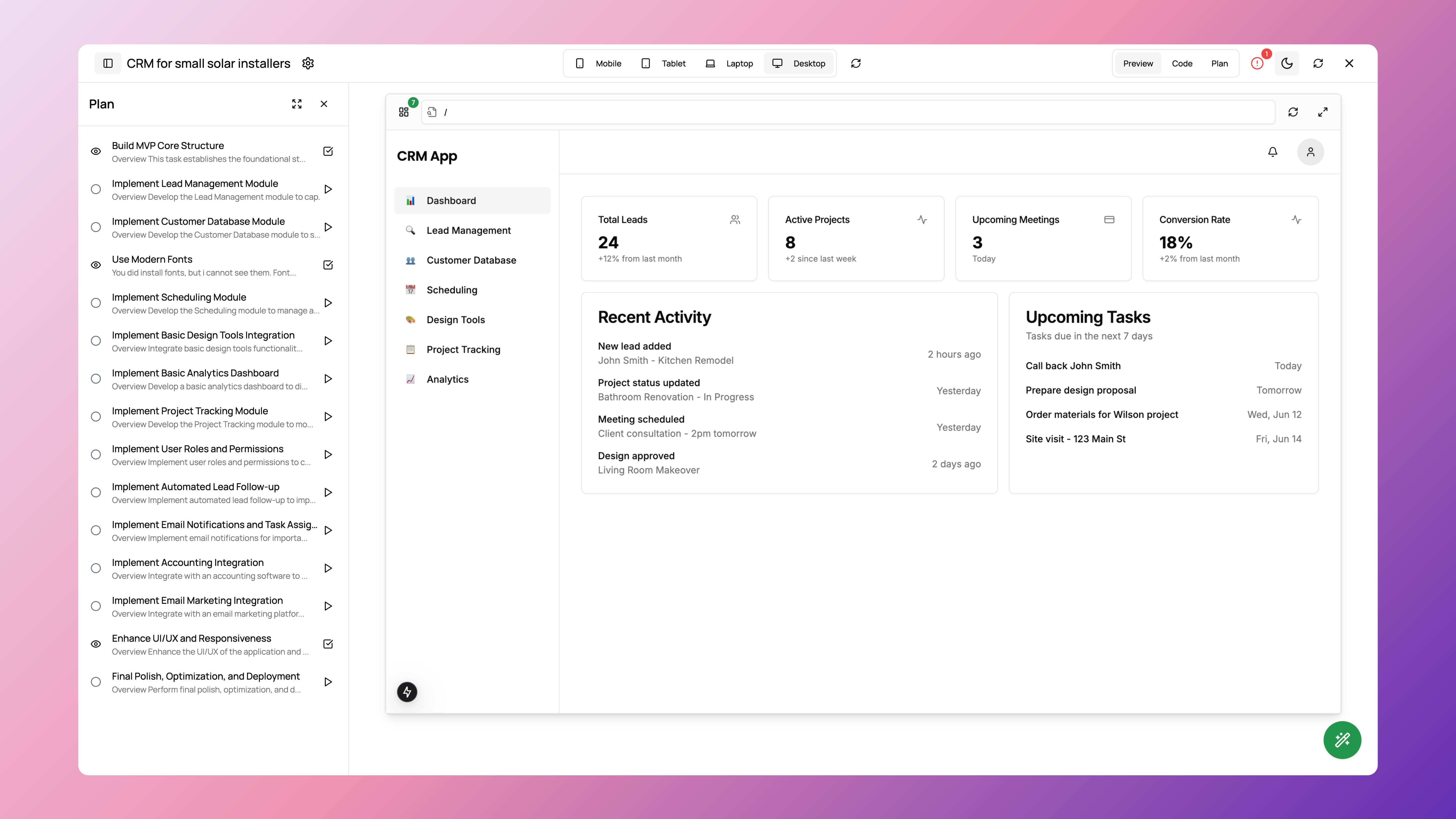Toggle visibility eye for Build MVP Core Structure
Viewport: 1456px width, 819px height.
click(x=96, y=151)
